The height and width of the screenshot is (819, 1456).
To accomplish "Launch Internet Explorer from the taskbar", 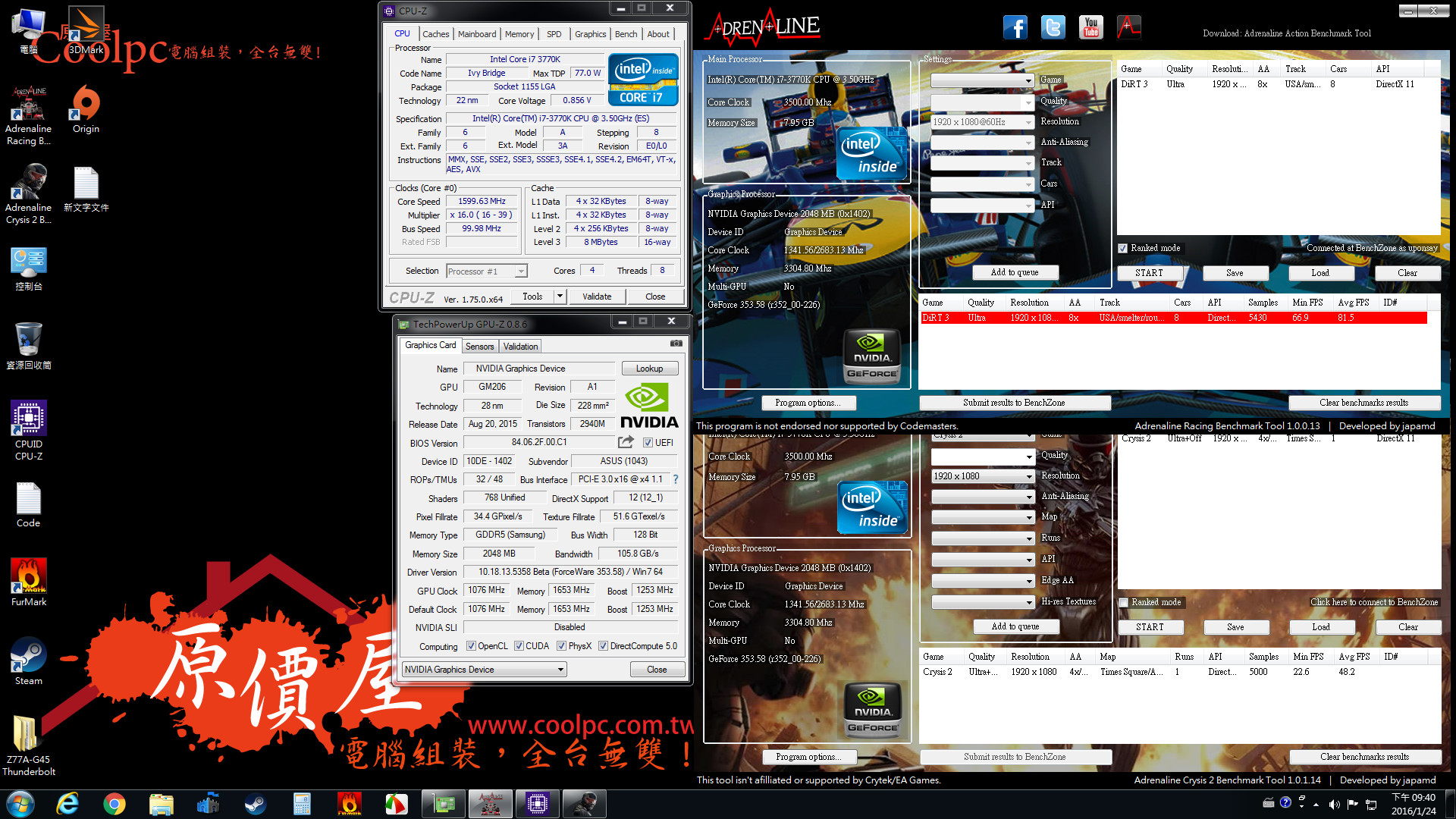I will click(x=67, y=804).
